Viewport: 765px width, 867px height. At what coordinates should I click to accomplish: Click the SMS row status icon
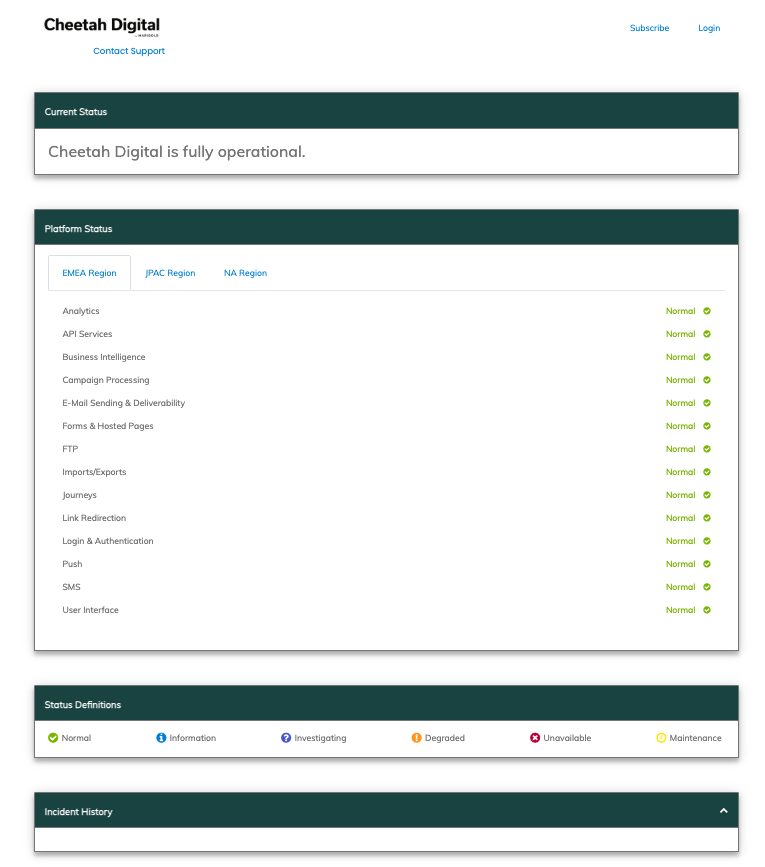click(707, 587)
